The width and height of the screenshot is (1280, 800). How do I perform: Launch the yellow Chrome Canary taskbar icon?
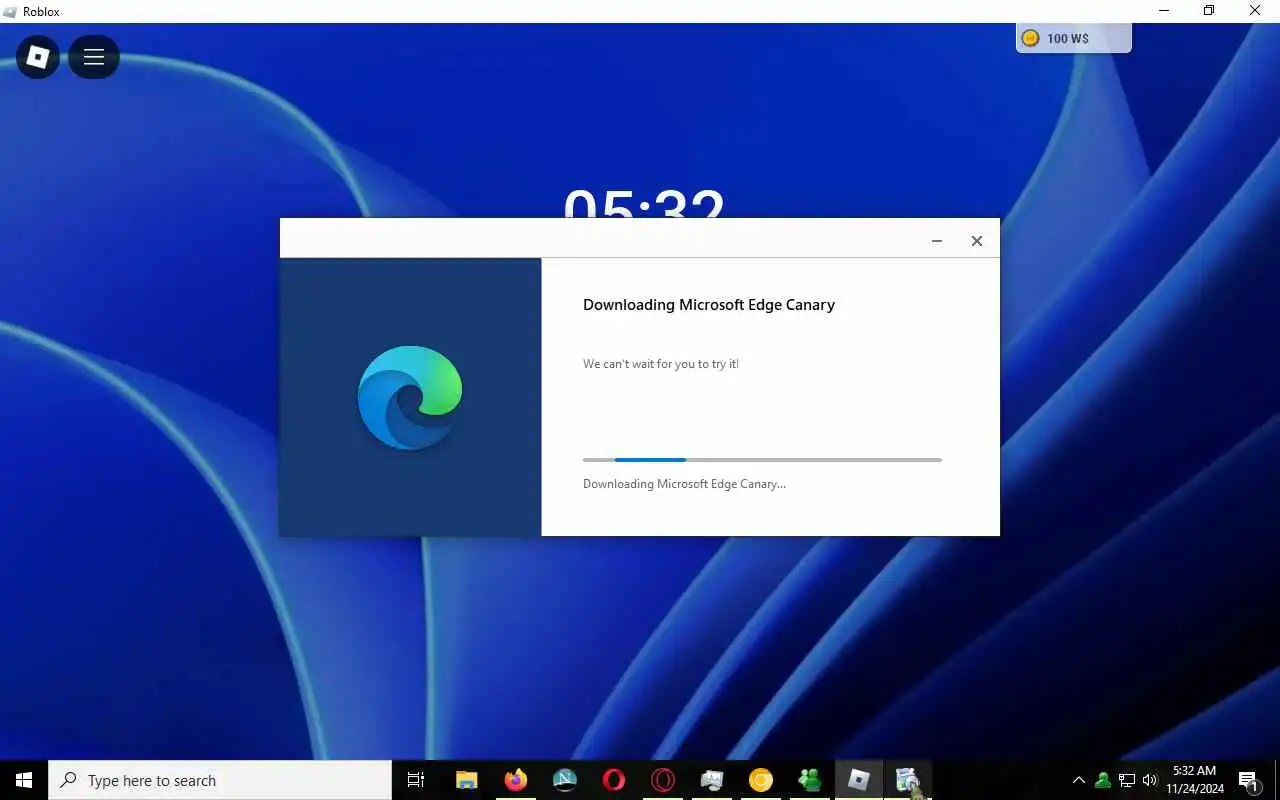coord(761,780)
